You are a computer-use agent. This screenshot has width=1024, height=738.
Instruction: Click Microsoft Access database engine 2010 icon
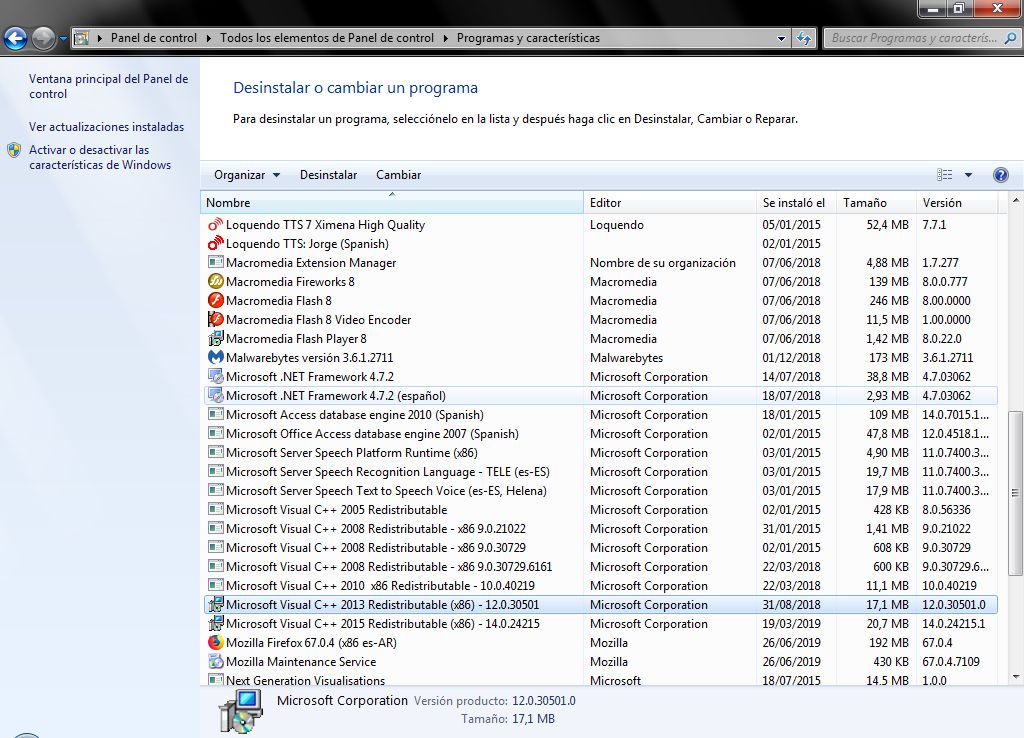215,415
